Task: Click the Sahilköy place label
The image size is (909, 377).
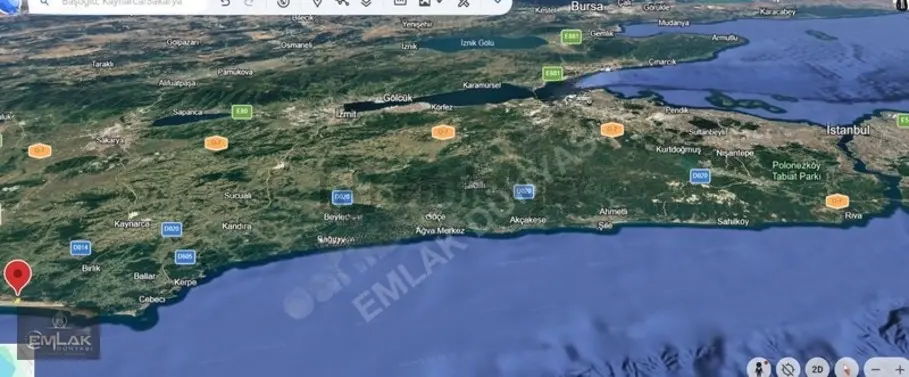Action: pyautogui.click(x=733, y=222)
